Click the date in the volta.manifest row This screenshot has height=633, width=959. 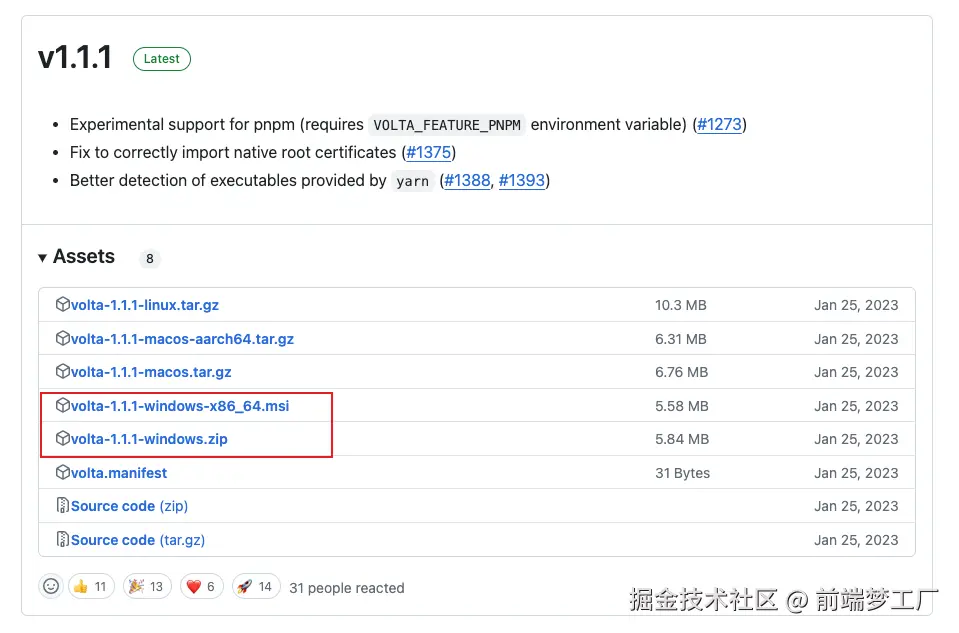tap(856, 473)
